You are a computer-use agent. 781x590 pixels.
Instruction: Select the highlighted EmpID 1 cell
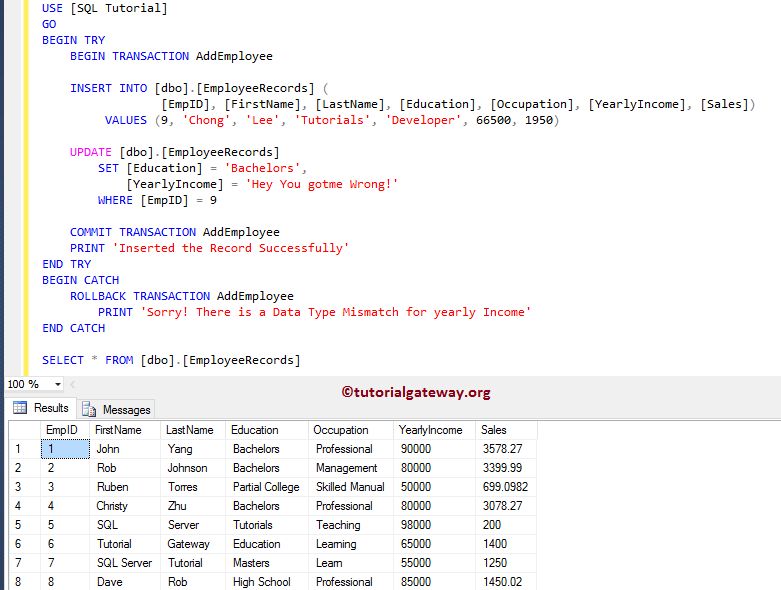[x=65, y=449]
